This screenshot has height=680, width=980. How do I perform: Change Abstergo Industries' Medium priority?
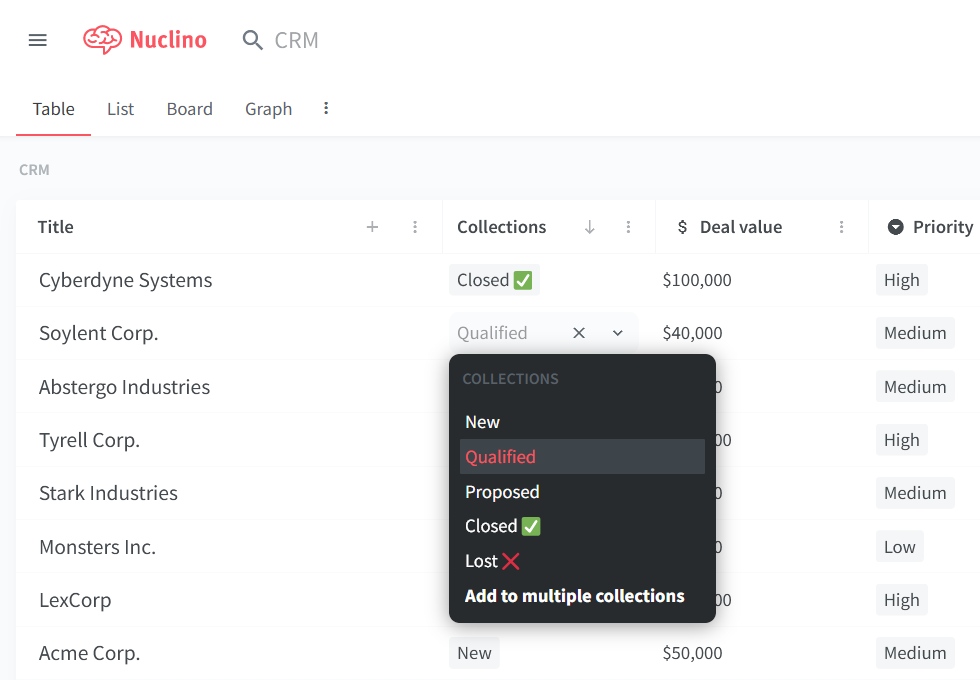point(915,387)
